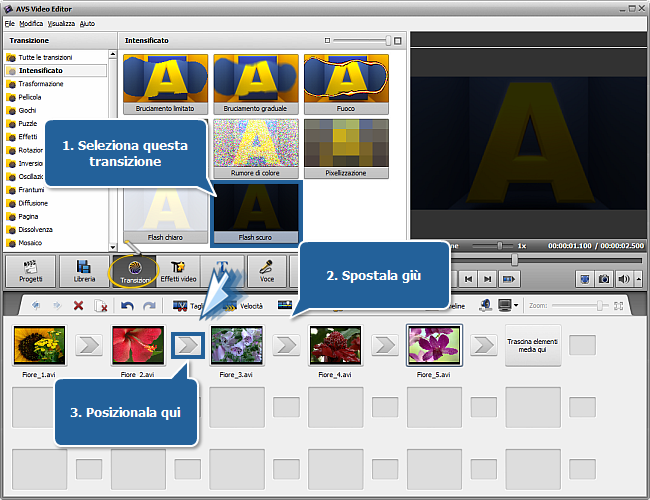This screenshot has width=650, height=500.
Task: Toggle the full screen preview button
Action: coord(586,278)
